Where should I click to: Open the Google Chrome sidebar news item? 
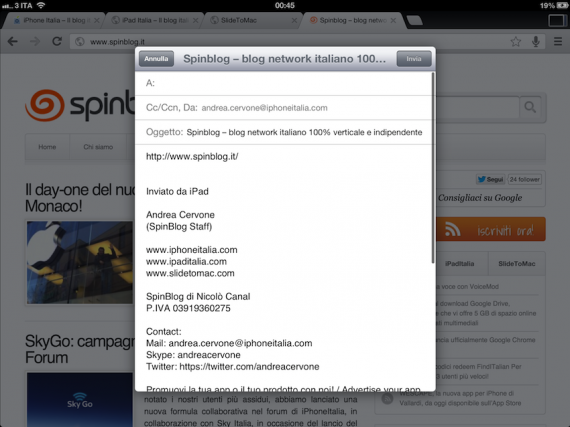pyautogui.click(x=486, y=340)
